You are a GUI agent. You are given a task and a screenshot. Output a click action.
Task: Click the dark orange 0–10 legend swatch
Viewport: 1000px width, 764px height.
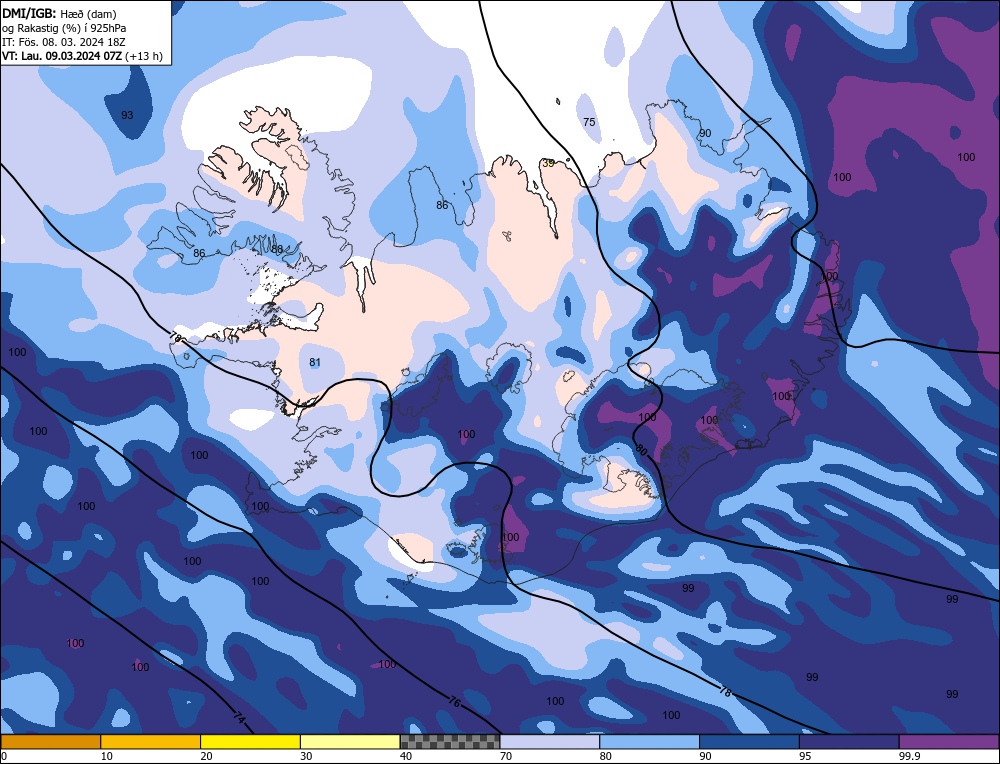(x=50, y=741)
